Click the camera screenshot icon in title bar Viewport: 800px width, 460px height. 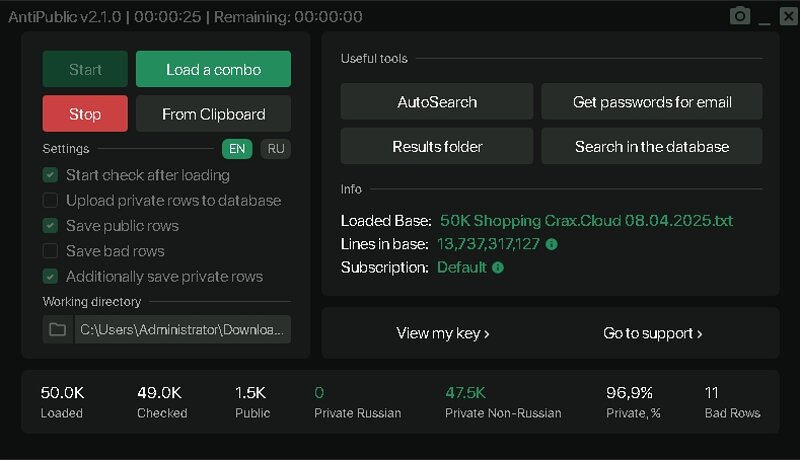coord(740,16)
